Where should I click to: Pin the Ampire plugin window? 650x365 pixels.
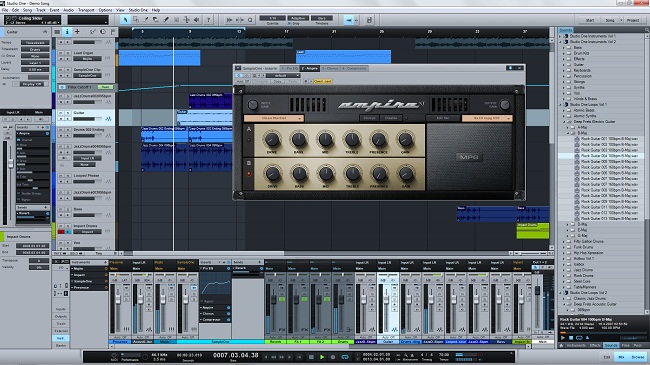510,68
